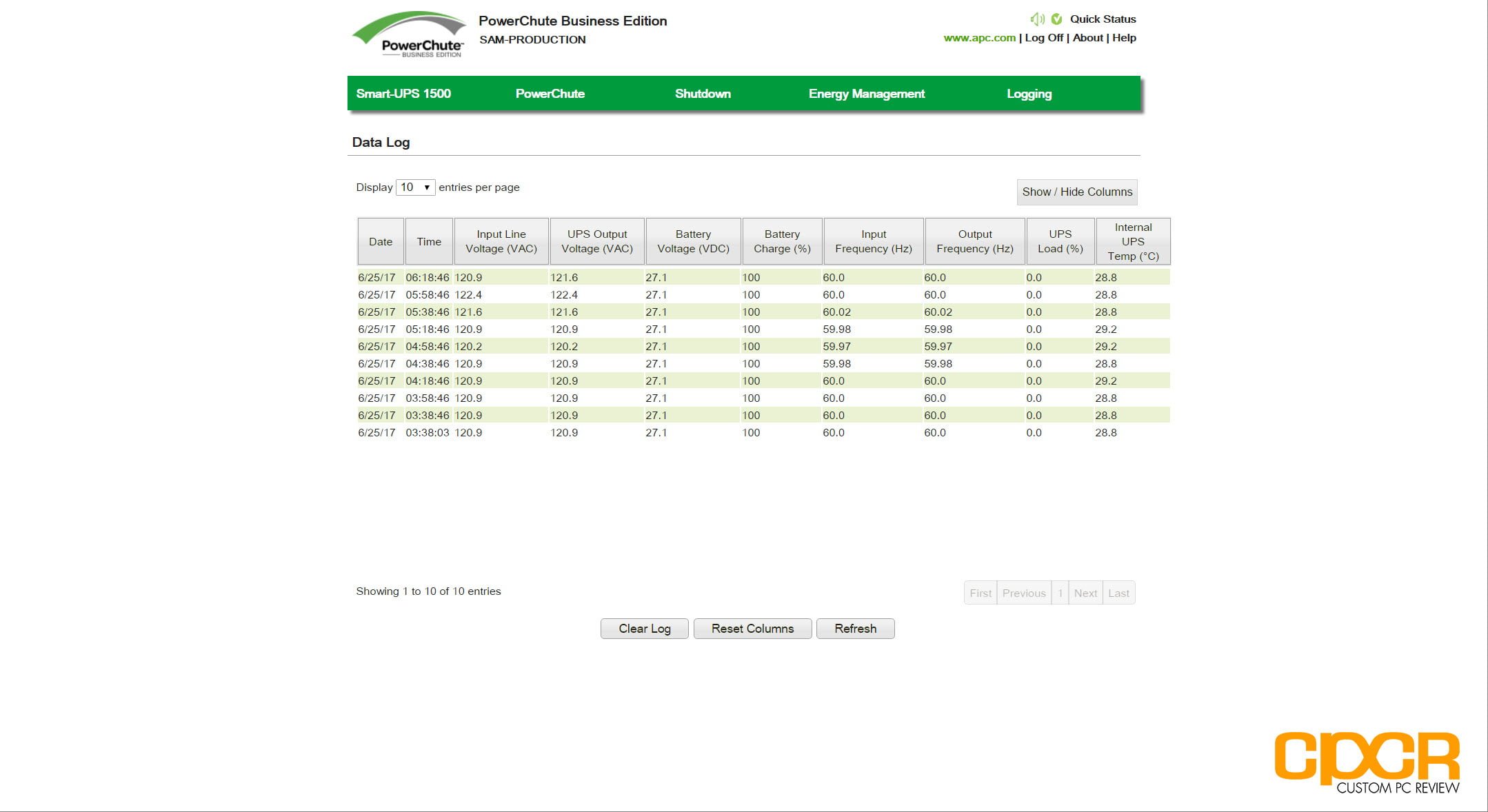Sort by UPS Load (%) column

pyautogui.click(x=1060, y=241)
